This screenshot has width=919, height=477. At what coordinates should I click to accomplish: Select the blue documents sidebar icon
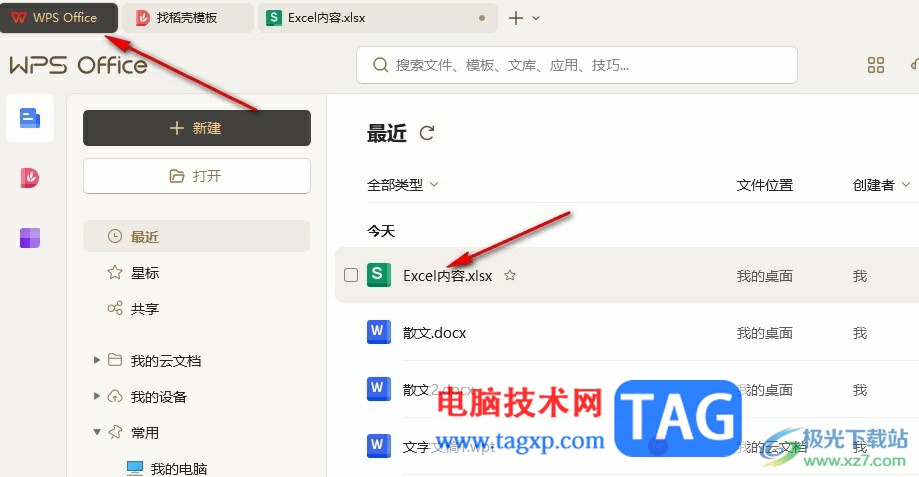point(30,118)
